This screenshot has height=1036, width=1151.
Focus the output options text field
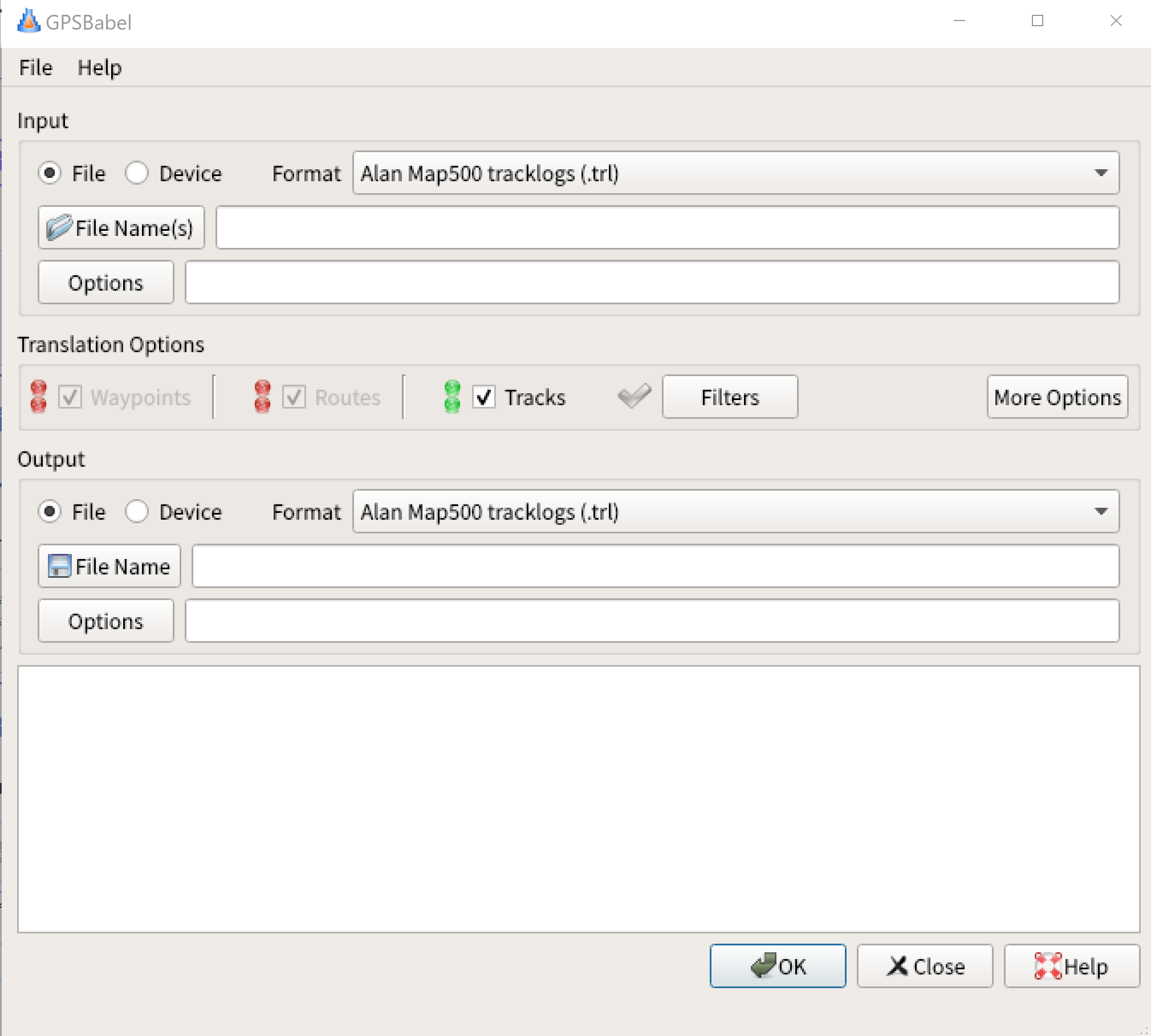(x=652, y=621)
